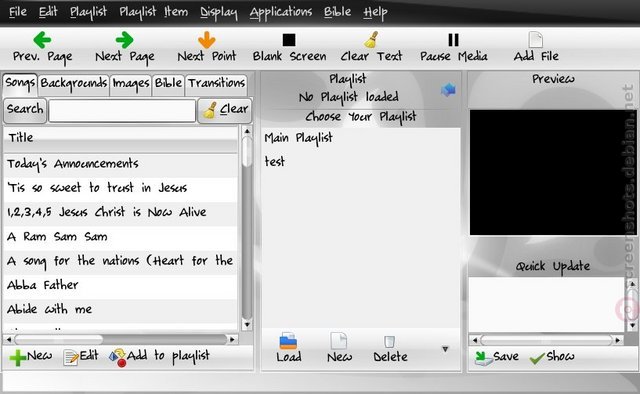640x394 pixels.
Task: Expand the arrow next to Delete
Action: point(445,349)
